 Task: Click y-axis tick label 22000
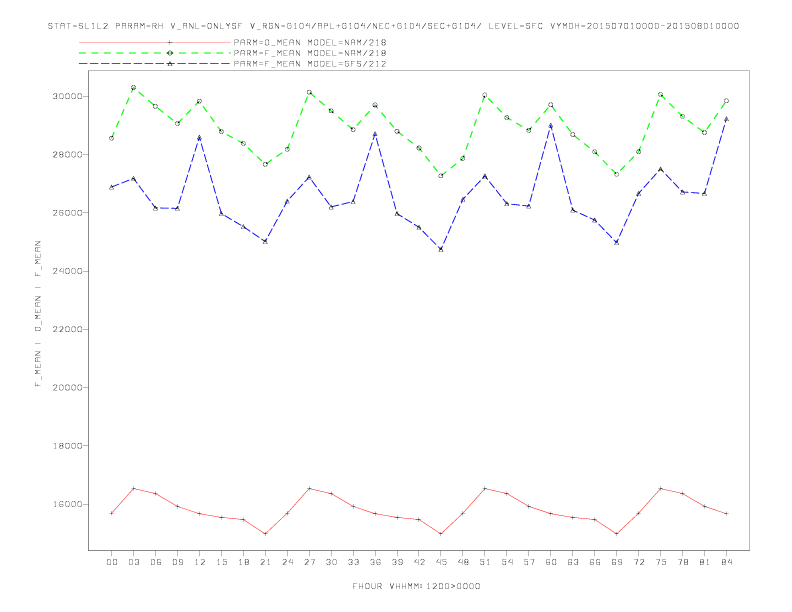67,329
